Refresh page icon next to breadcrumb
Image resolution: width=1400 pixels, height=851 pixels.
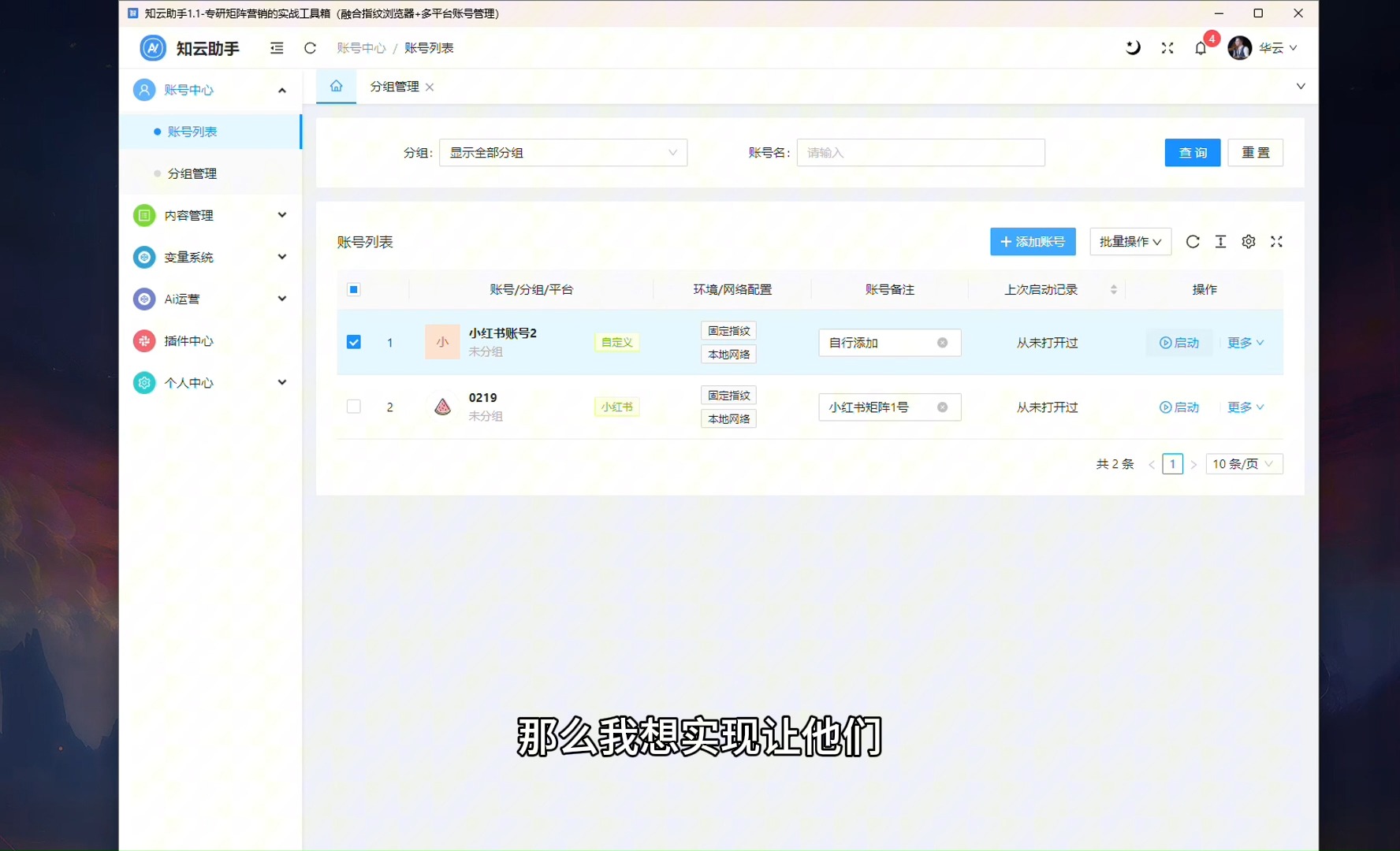pos(310,48)
